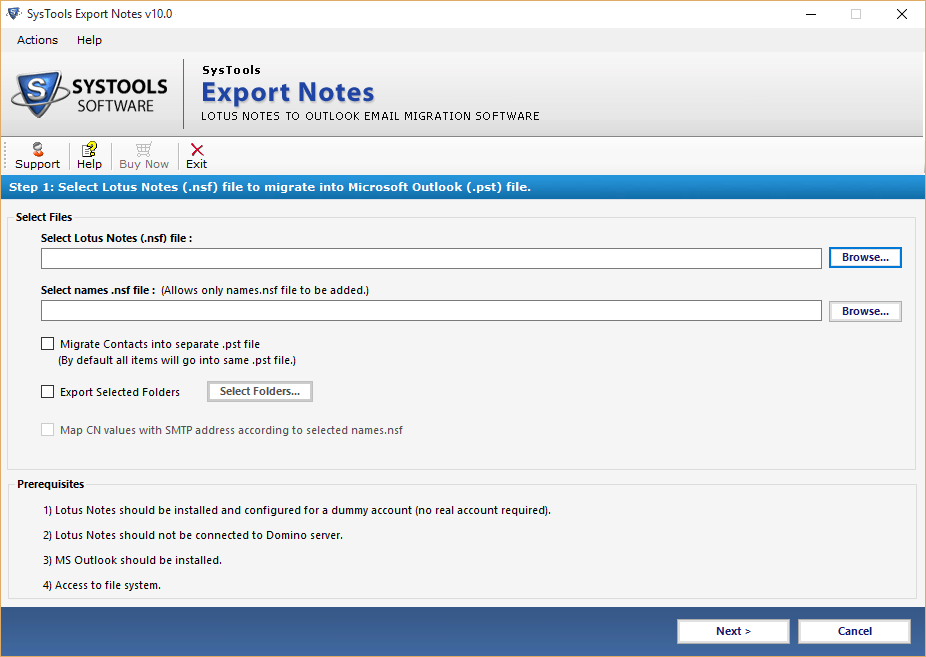Click the Support toolbar icon
Viewport: 926px width, 657px height.
(37, 150)
